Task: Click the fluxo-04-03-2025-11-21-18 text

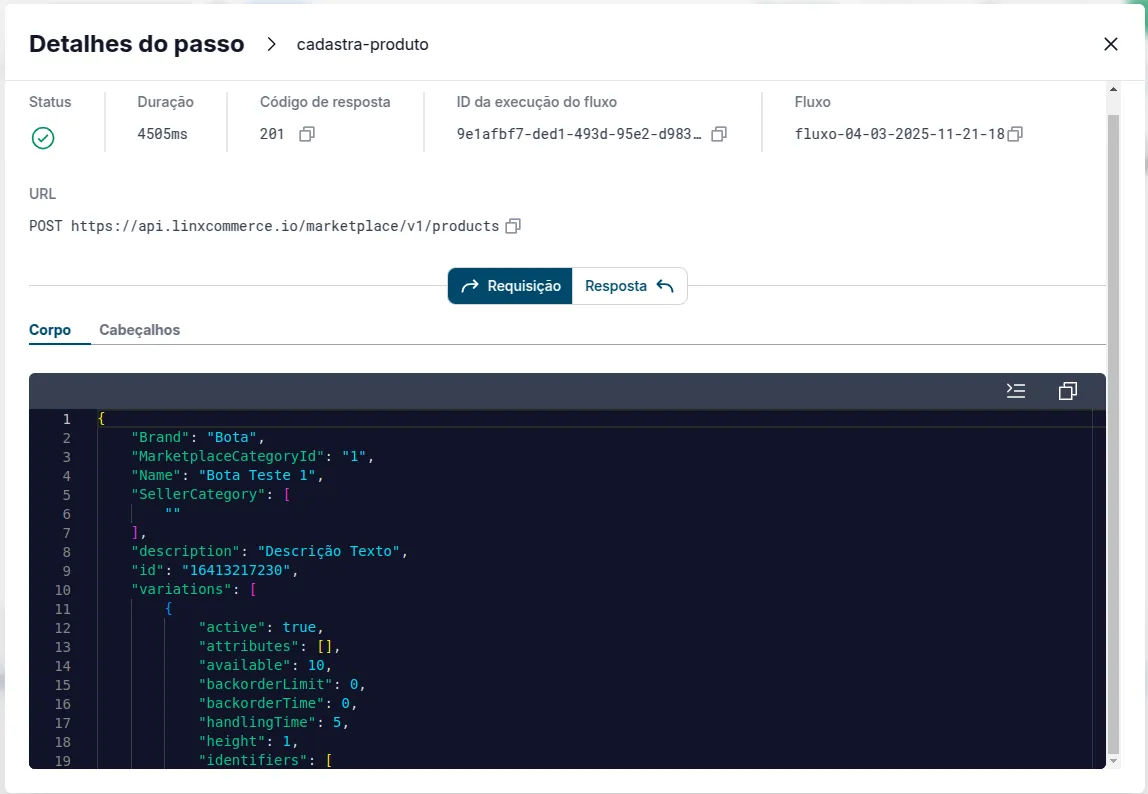Action: coord(899,134)
